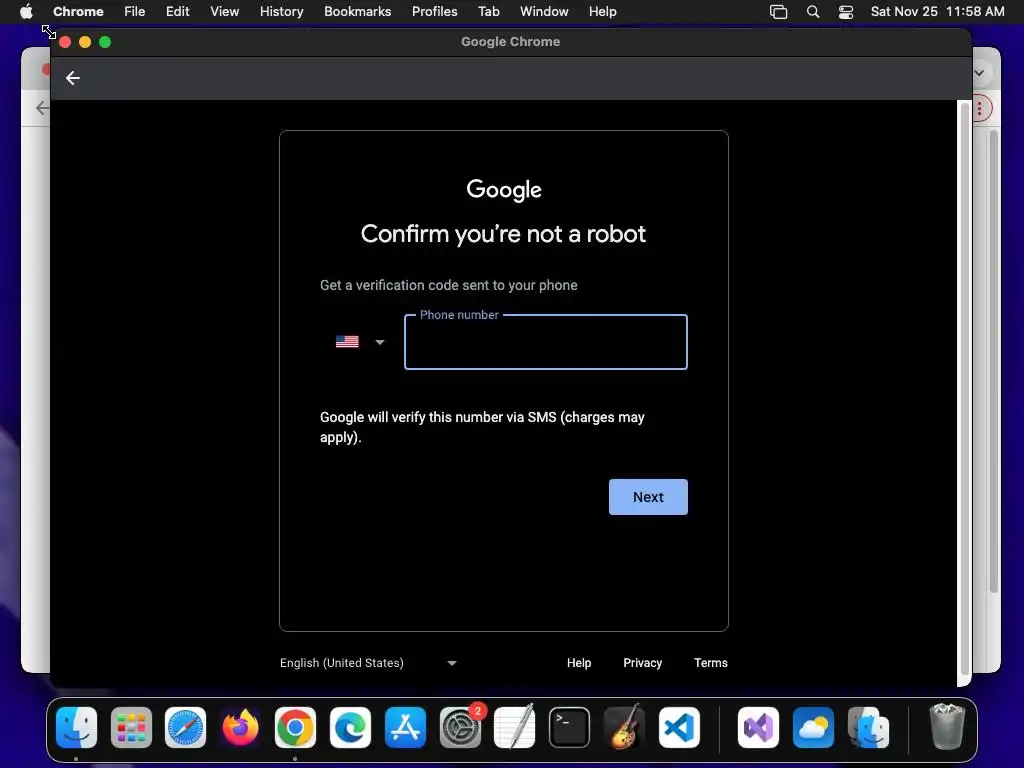Open the Tab menu
The height and width of the screenshot is (768, 1024).
[x=488, y=12]
